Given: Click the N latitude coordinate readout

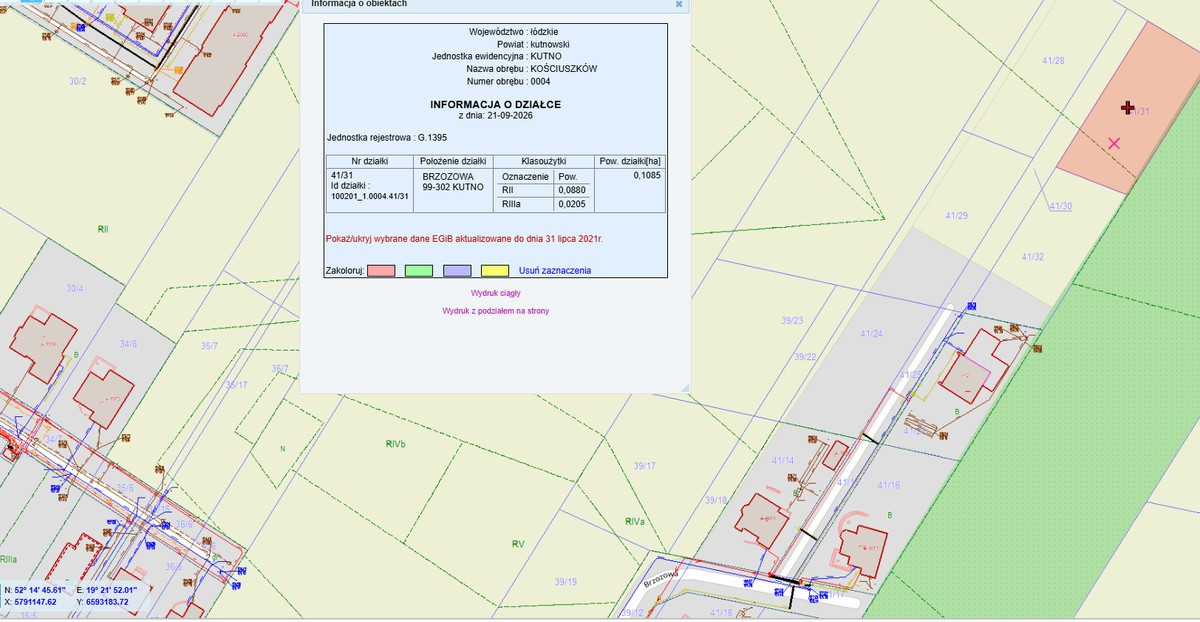Looking at the screenshot, I should click(36, 590).
